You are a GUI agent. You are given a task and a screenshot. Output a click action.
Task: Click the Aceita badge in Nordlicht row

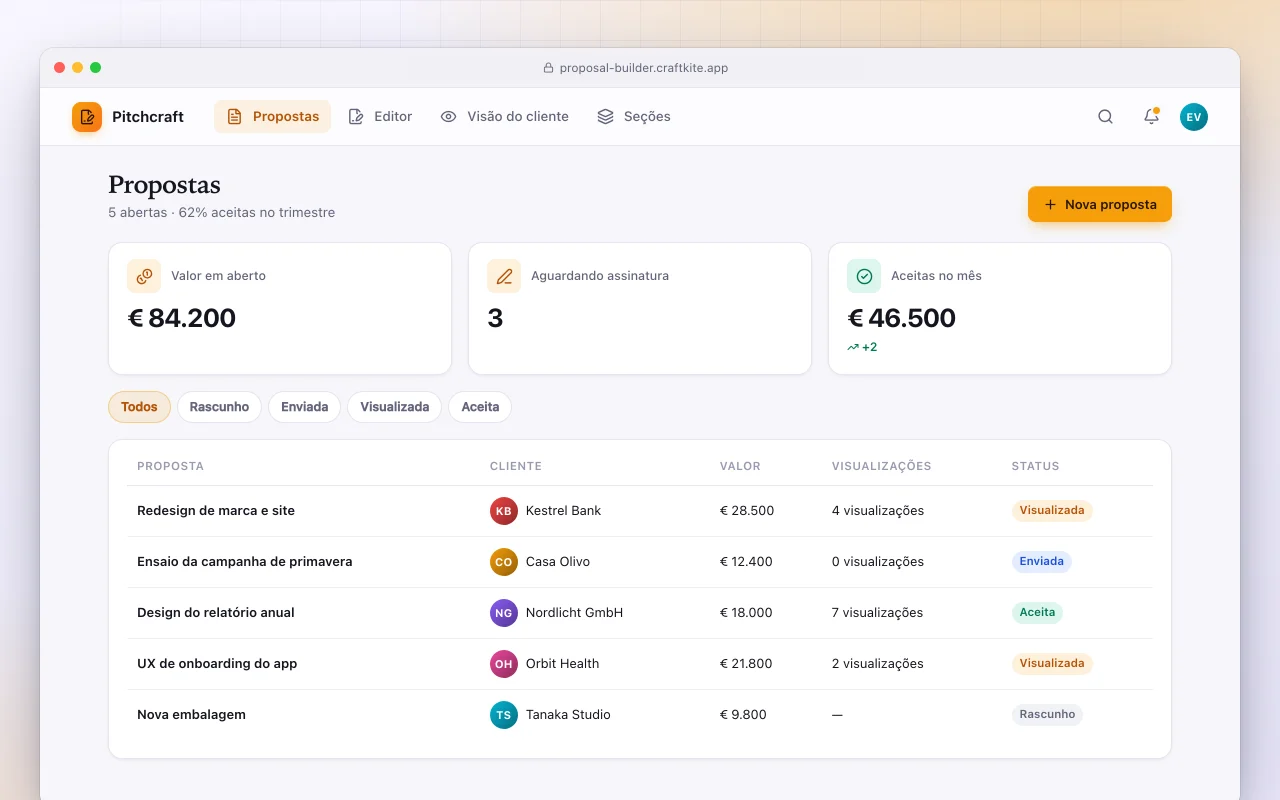coord(1037,613)
